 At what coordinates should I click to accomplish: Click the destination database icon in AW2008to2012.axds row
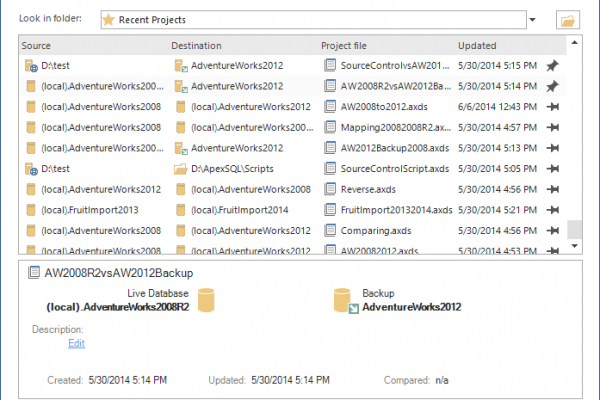click(181, 107)
